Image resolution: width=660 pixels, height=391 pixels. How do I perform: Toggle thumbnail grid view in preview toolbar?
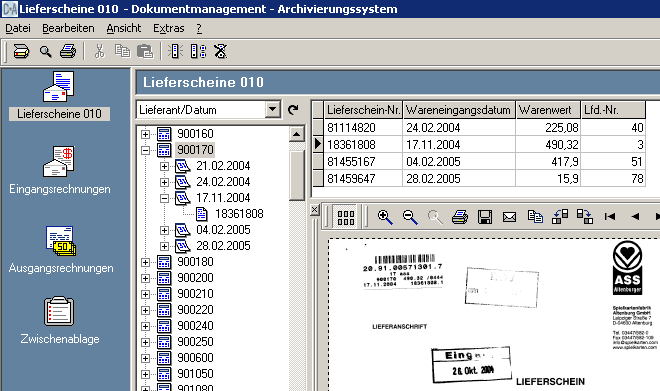pyautogui.click(x=346, y=217)
